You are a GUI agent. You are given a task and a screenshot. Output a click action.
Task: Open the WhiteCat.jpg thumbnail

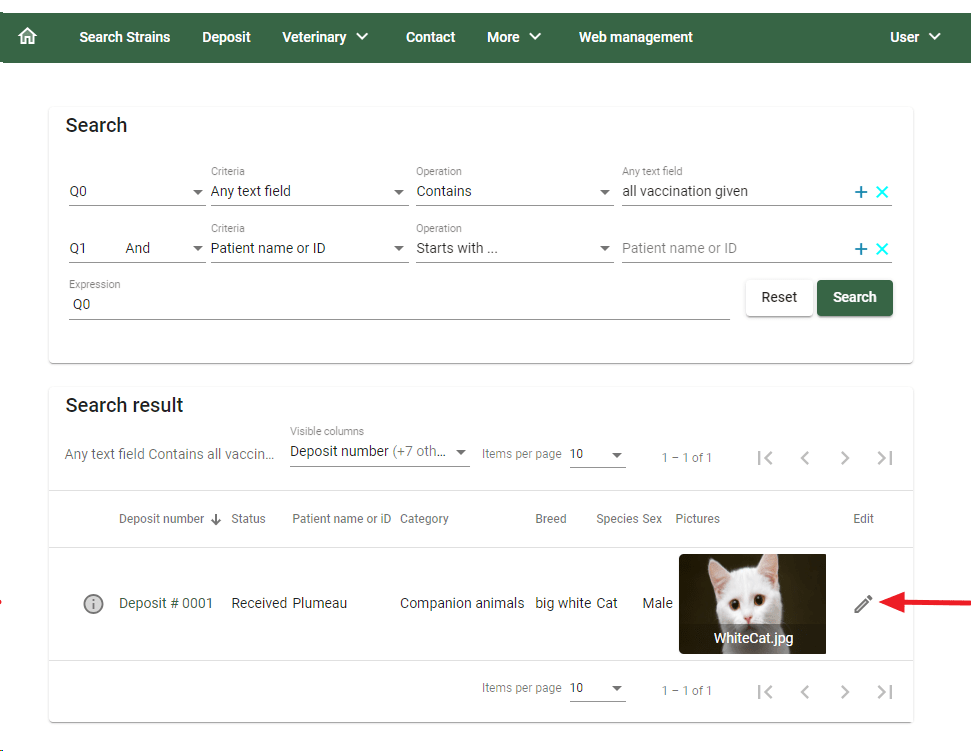752,604
